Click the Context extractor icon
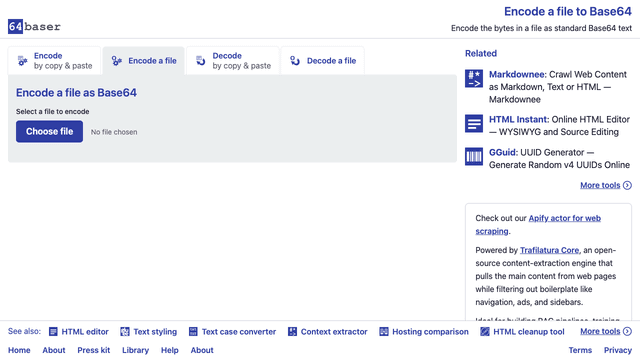The width and height of the screenshot is (640, 360). pos(292,331)
